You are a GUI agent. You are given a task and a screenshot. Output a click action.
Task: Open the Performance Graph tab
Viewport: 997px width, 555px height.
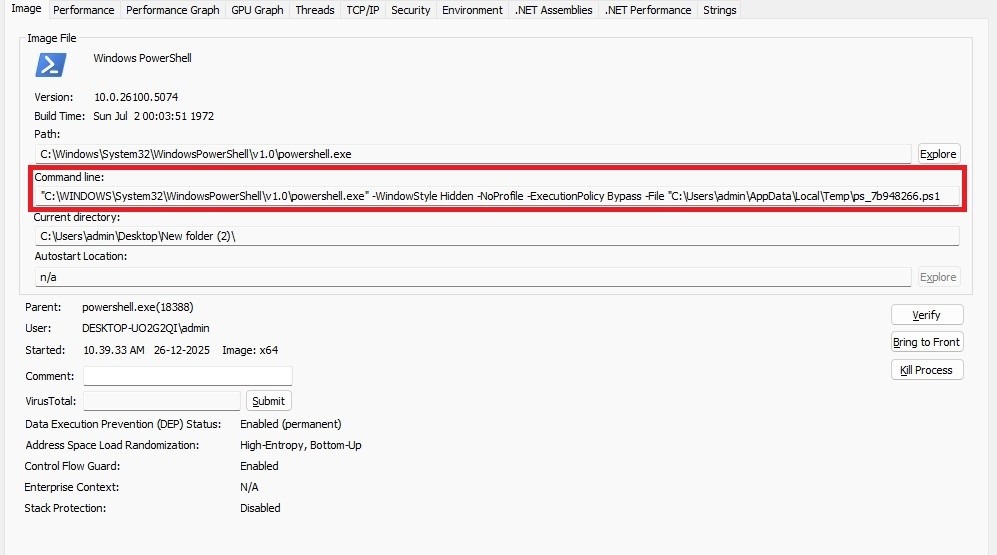coord(173,10)
